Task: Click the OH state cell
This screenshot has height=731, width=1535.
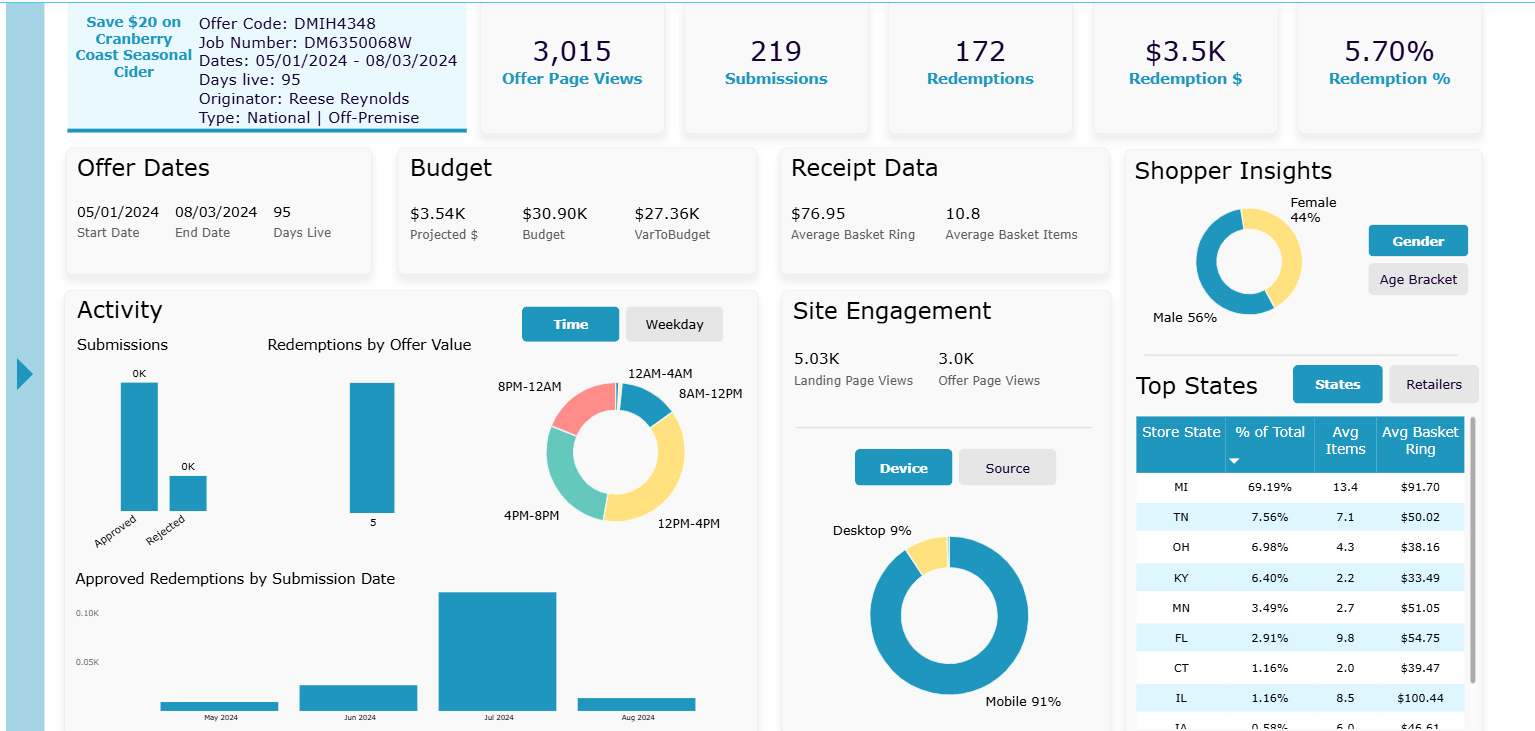Action: [1181, 547]
